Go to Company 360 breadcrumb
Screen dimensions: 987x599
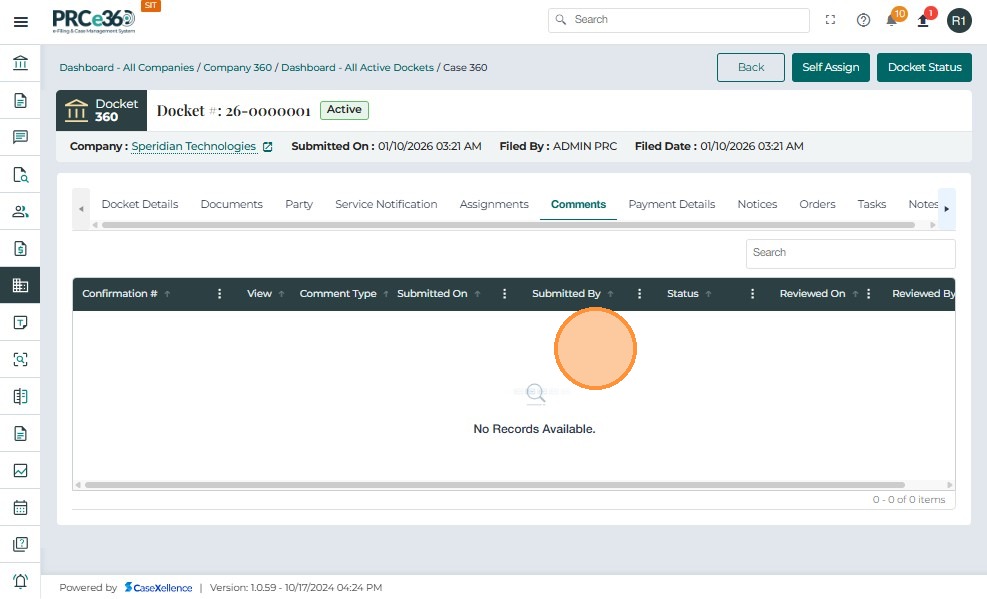pos(237,67)
